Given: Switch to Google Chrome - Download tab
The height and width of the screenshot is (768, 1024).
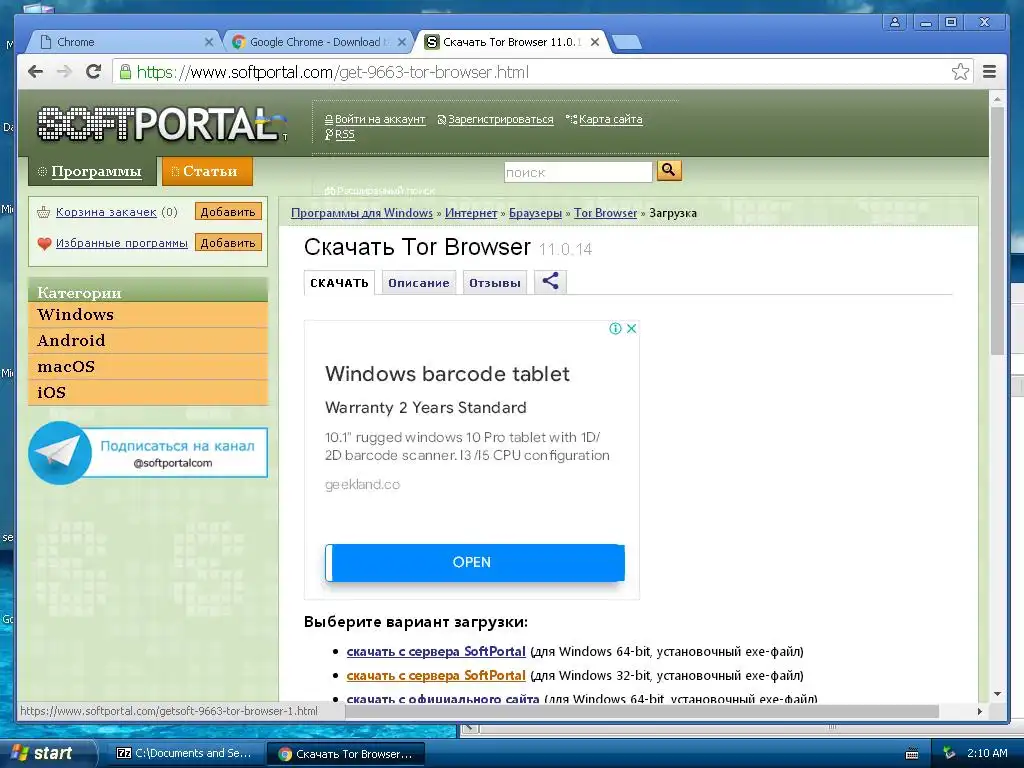Looking at the screenshot, I should tap(318, 42).
